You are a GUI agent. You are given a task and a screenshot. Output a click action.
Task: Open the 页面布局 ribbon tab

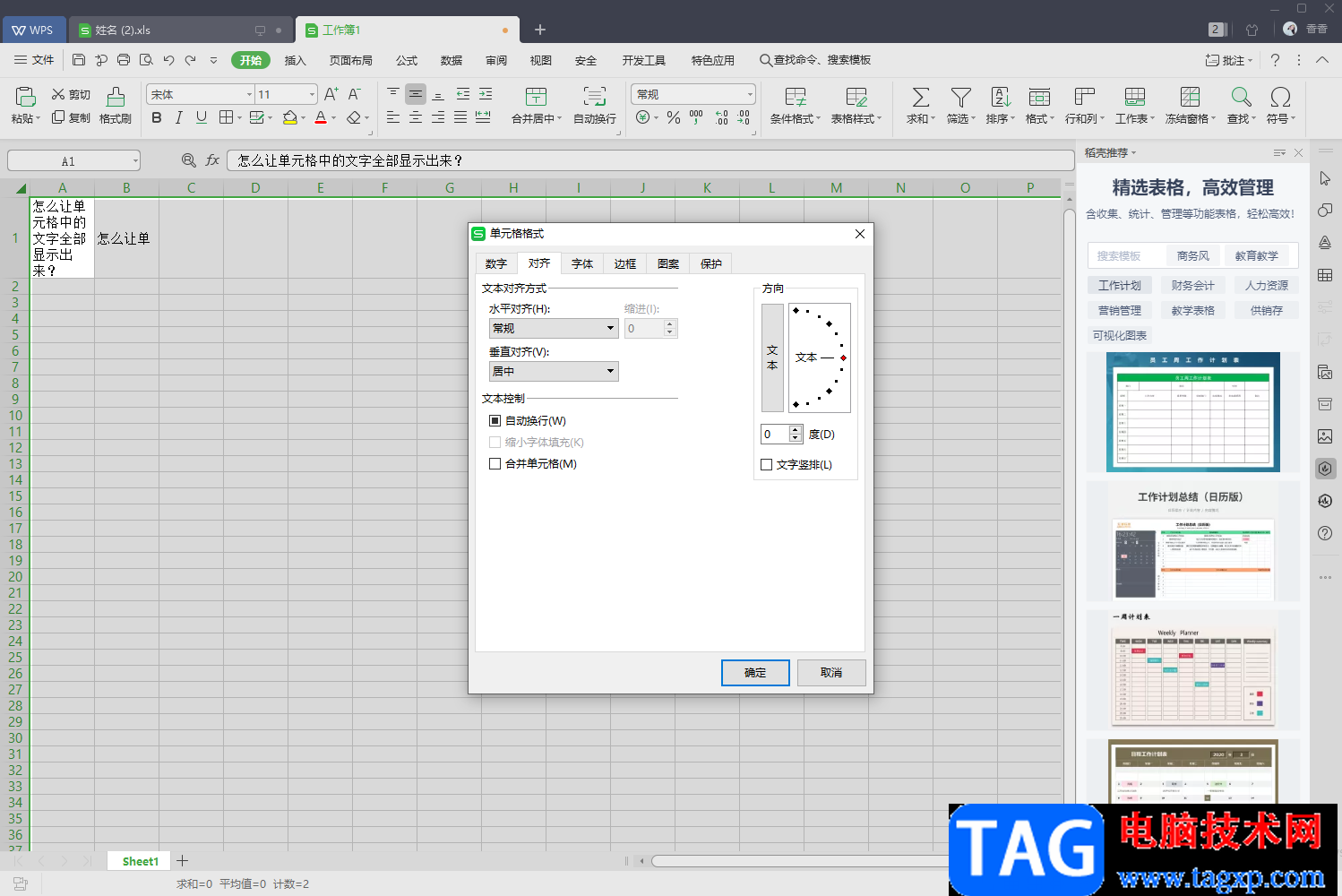pyautogui.click(x=350, y=60)
